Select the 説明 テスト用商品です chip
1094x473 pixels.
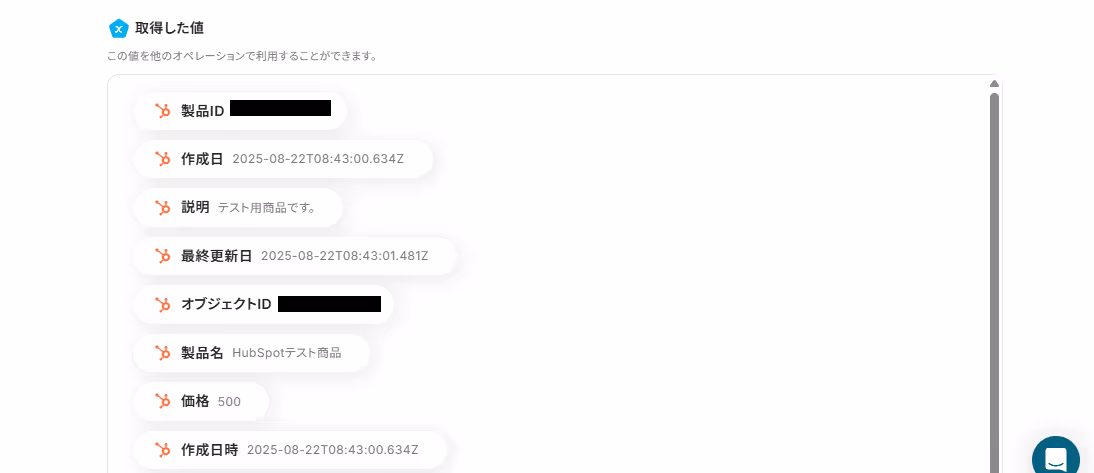click(x=238, y=208)
